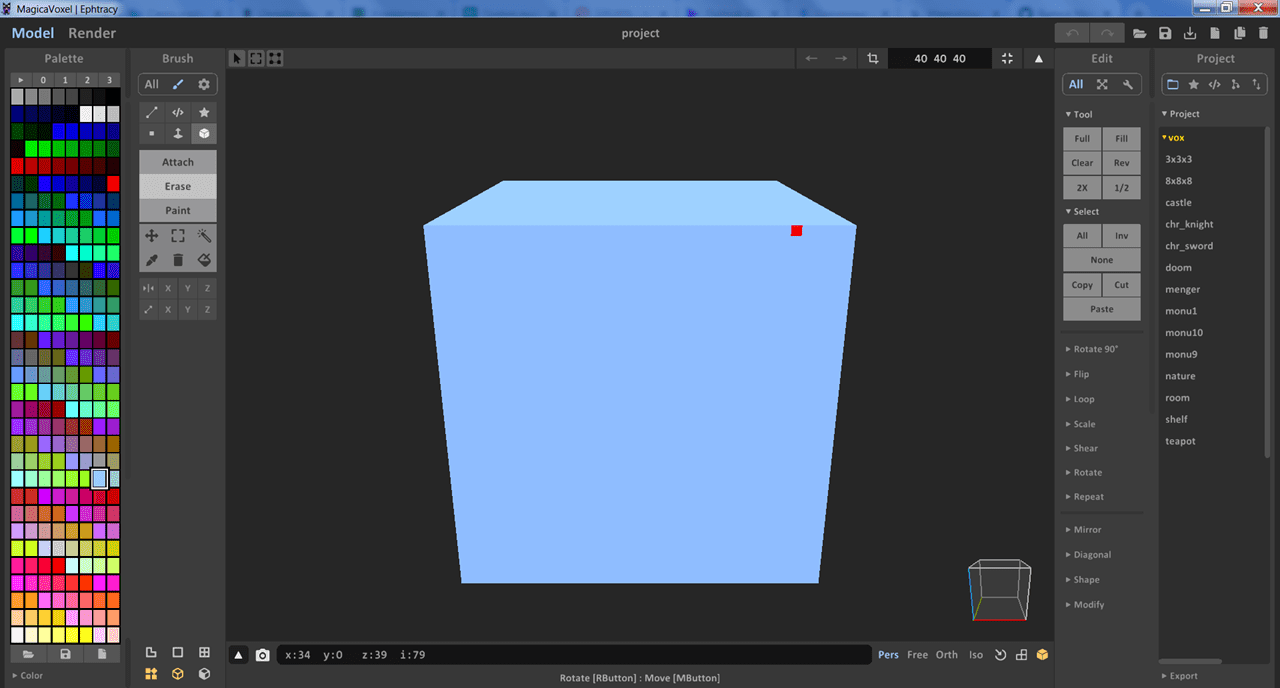
Task: Open the teapot model in Project list
Action: 1180,441
